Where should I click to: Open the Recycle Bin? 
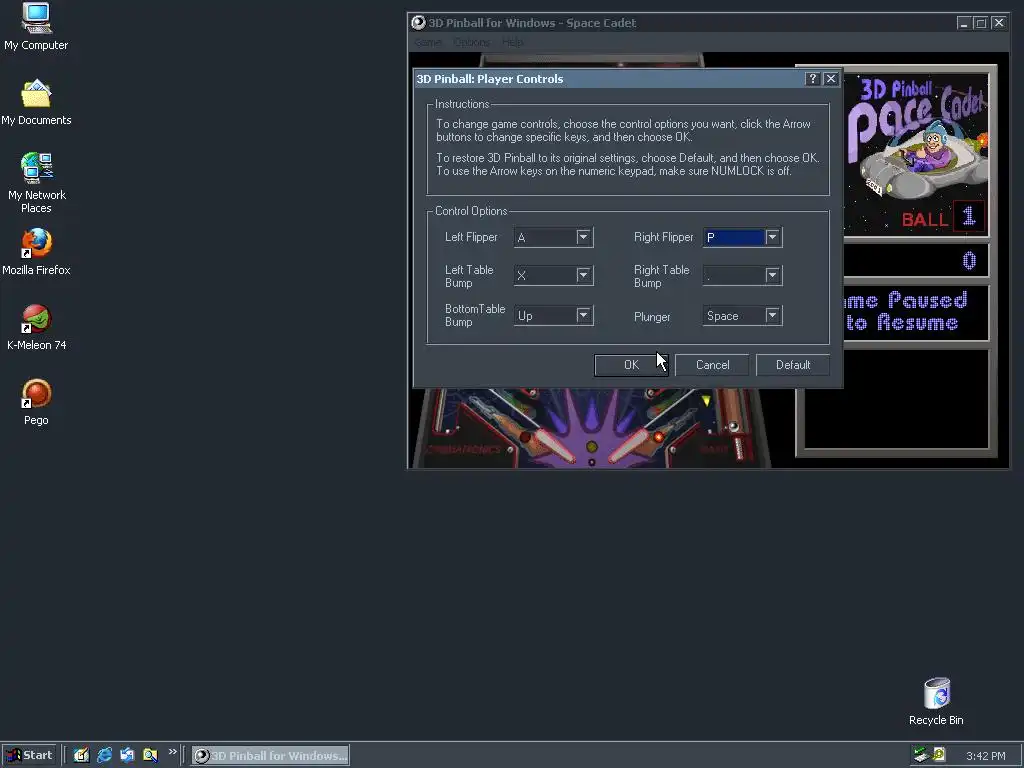click(936, 701)
